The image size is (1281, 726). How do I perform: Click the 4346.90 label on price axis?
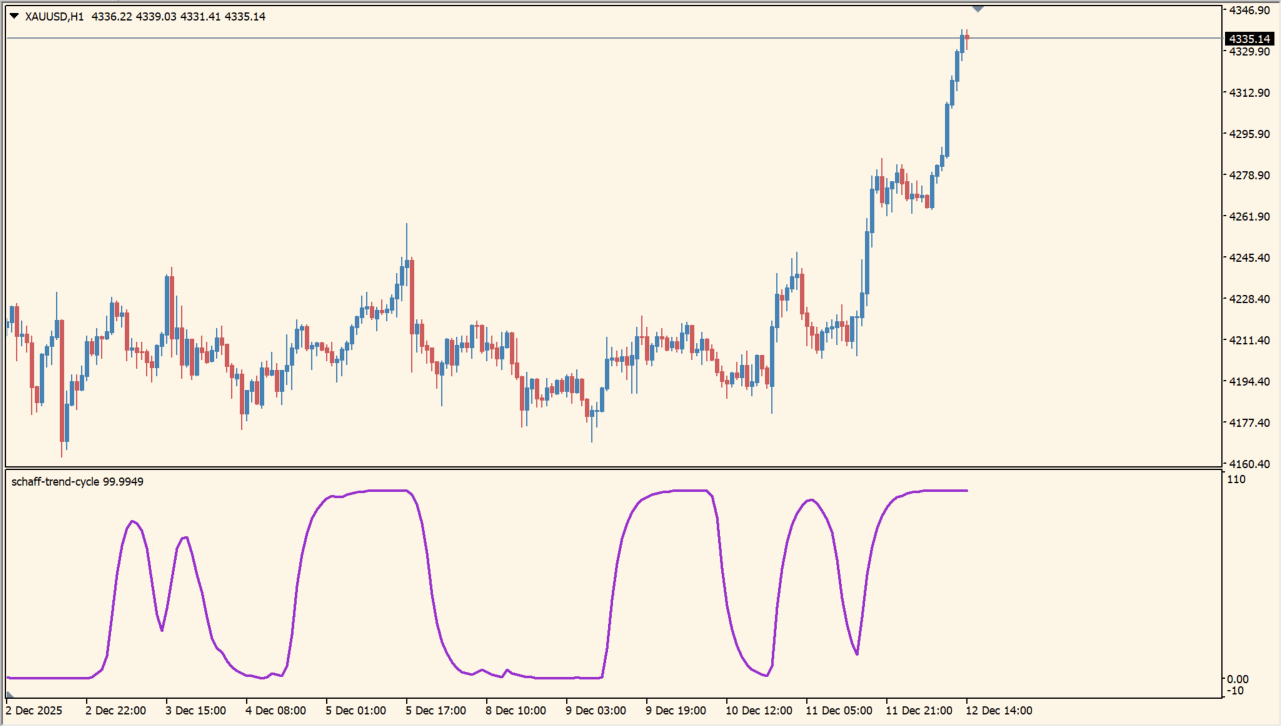pos(1249,10)
